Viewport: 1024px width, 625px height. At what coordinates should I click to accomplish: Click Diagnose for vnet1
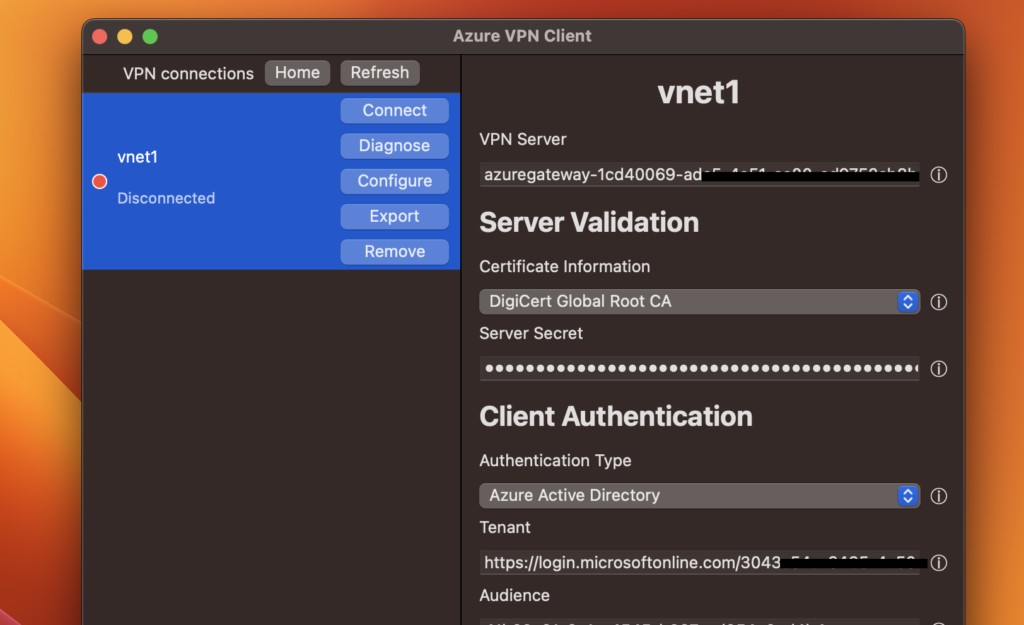point(394,146)
